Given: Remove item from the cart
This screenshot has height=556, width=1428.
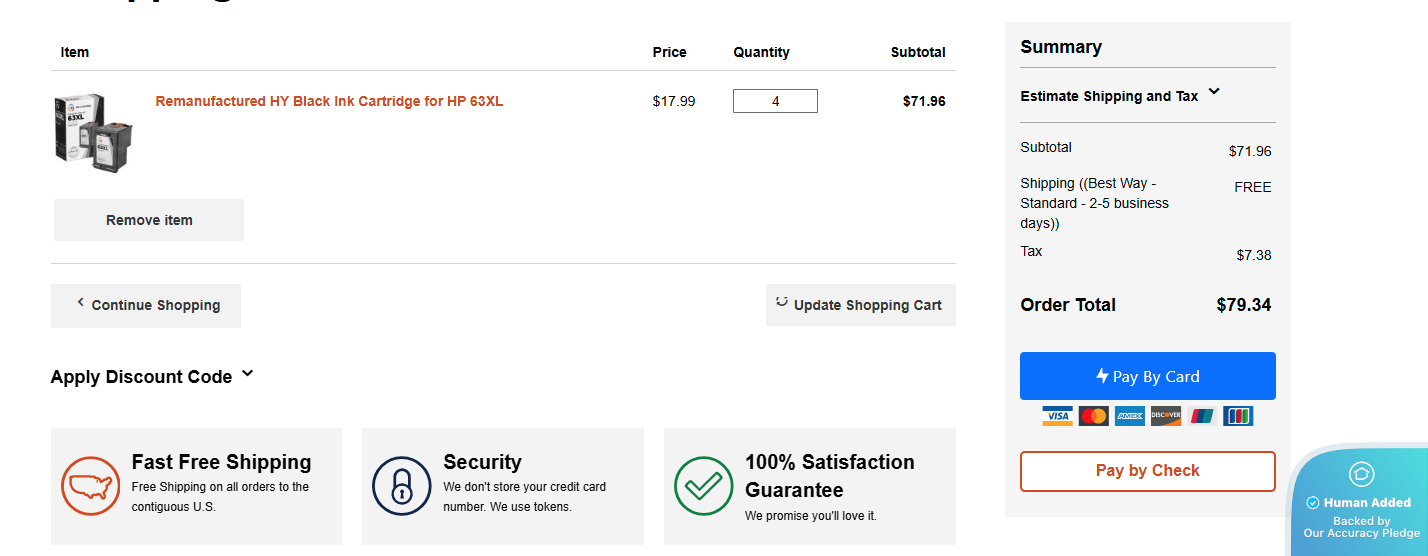Looking at the screenshot, I should pyautogui.click(x=149, y=220).
